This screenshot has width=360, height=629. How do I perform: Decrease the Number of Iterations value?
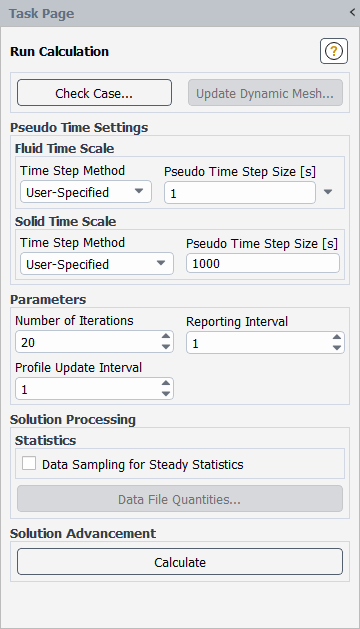click(x=166, y=347)
